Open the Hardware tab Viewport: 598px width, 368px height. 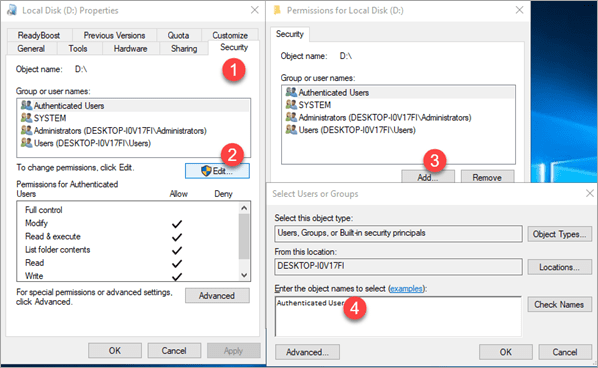130,48
